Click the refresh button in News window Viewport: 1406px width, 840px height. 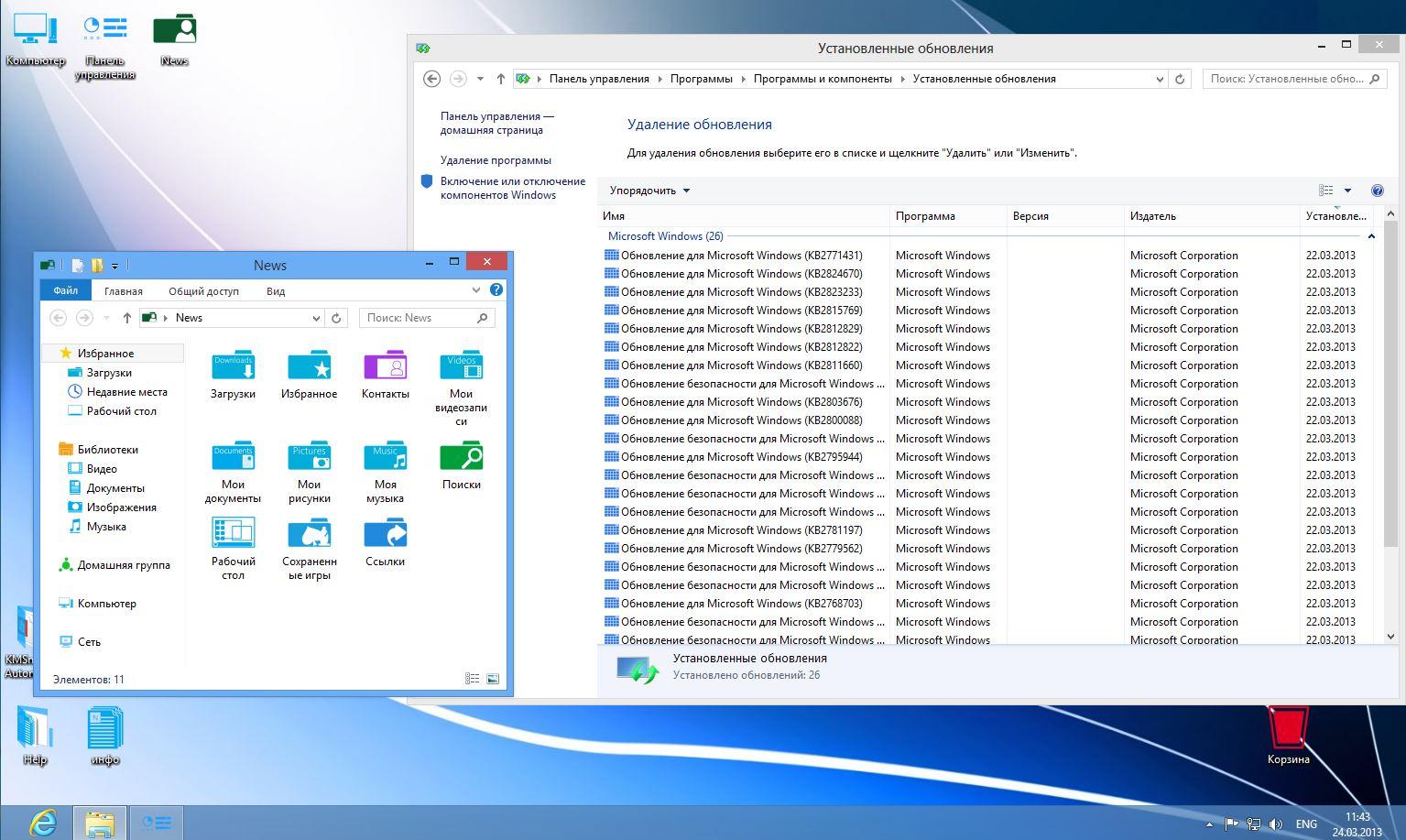tap(336, 318)
